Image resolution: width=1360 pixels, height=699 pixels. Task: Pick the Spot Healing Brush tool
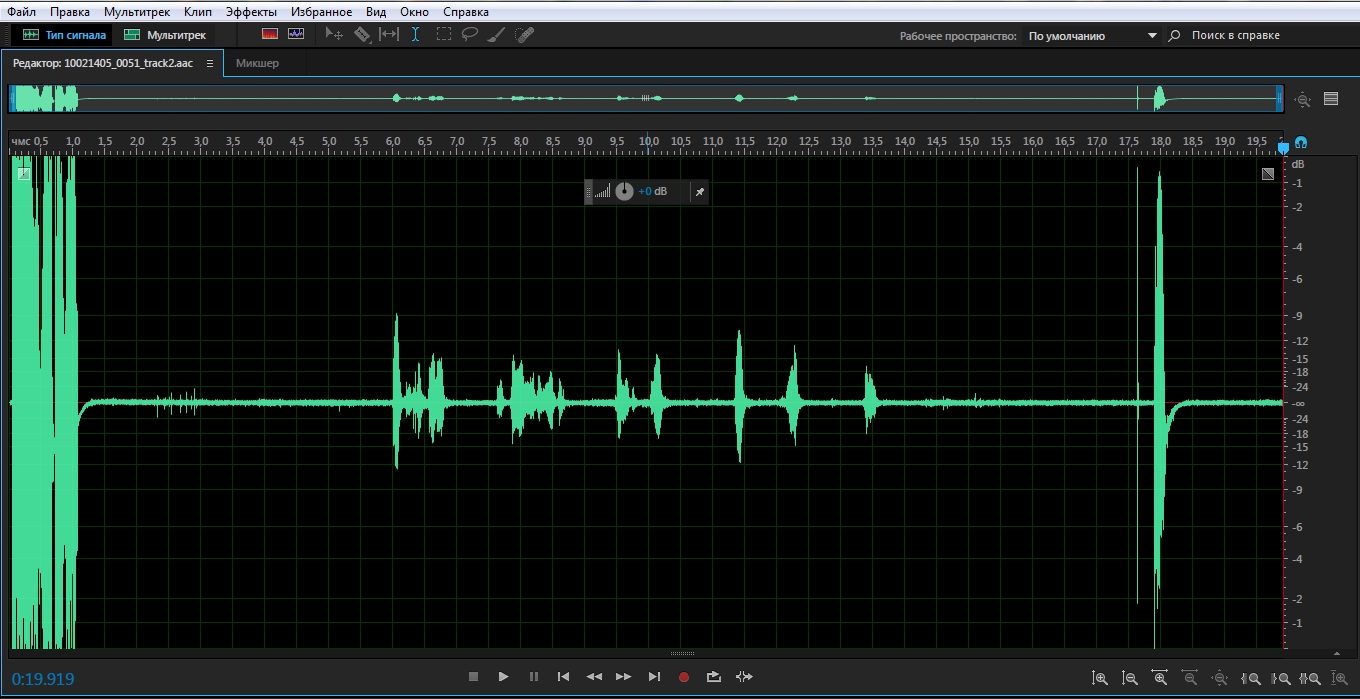point(524,34)
